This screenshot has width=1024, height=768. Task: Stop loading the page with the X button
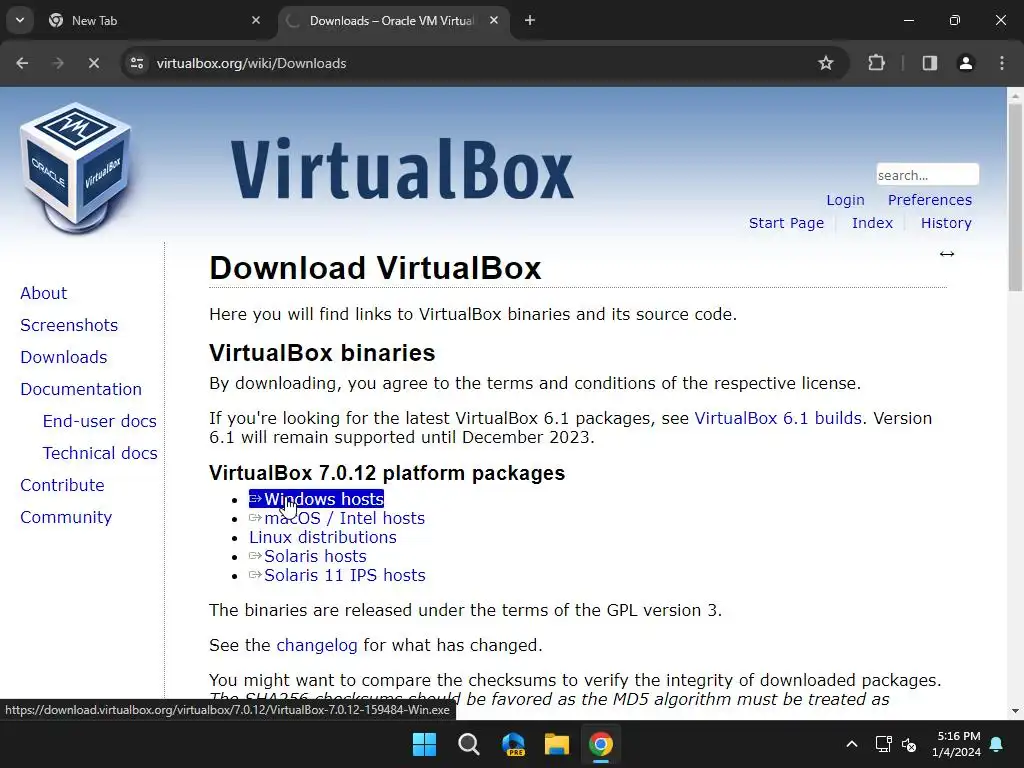[93, 63]
